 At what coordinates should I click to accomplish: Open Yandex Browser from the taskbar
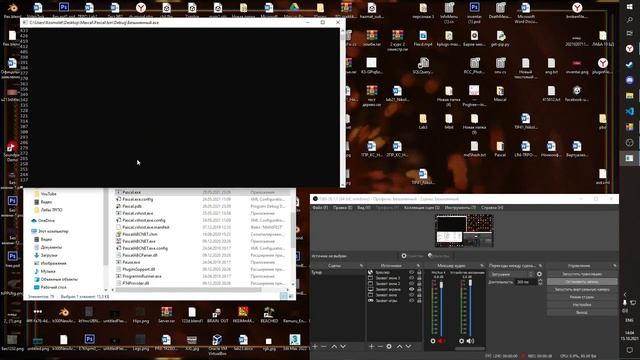[x=629, y=49]
